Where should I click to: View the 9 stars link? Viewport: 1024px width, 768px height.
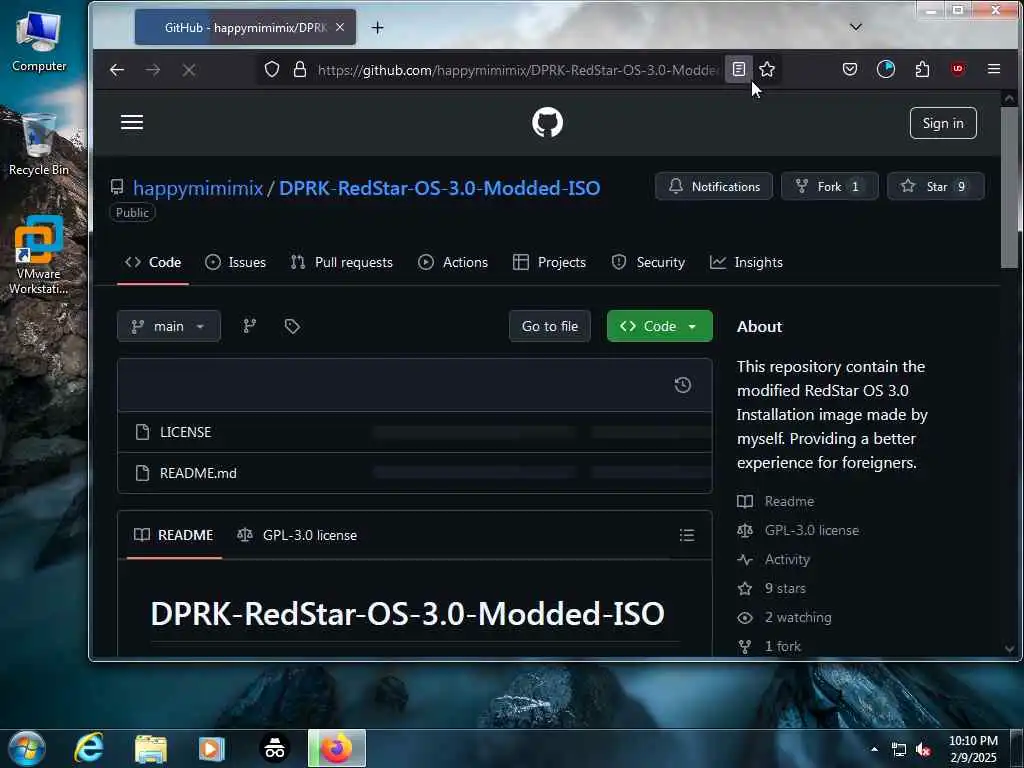click(x=785, y=588)
